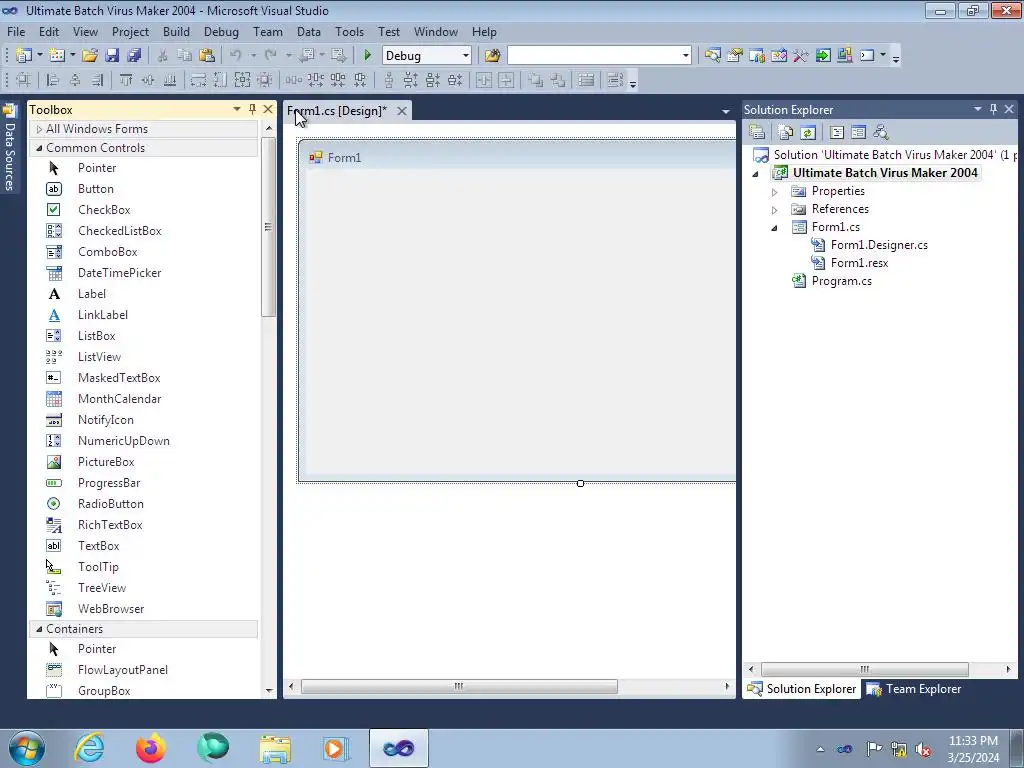Collapse Form1.cs node in Solution Explorer
This screenshot has width=1024, height=768.
(775, 228)
